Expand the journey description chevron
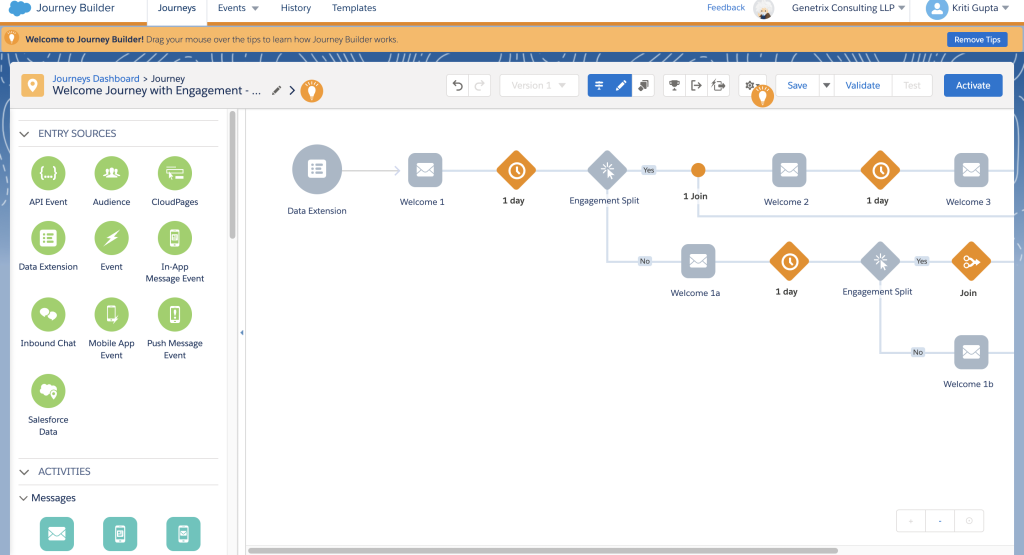Screen dimensions: 1024x555 point(292,91)
